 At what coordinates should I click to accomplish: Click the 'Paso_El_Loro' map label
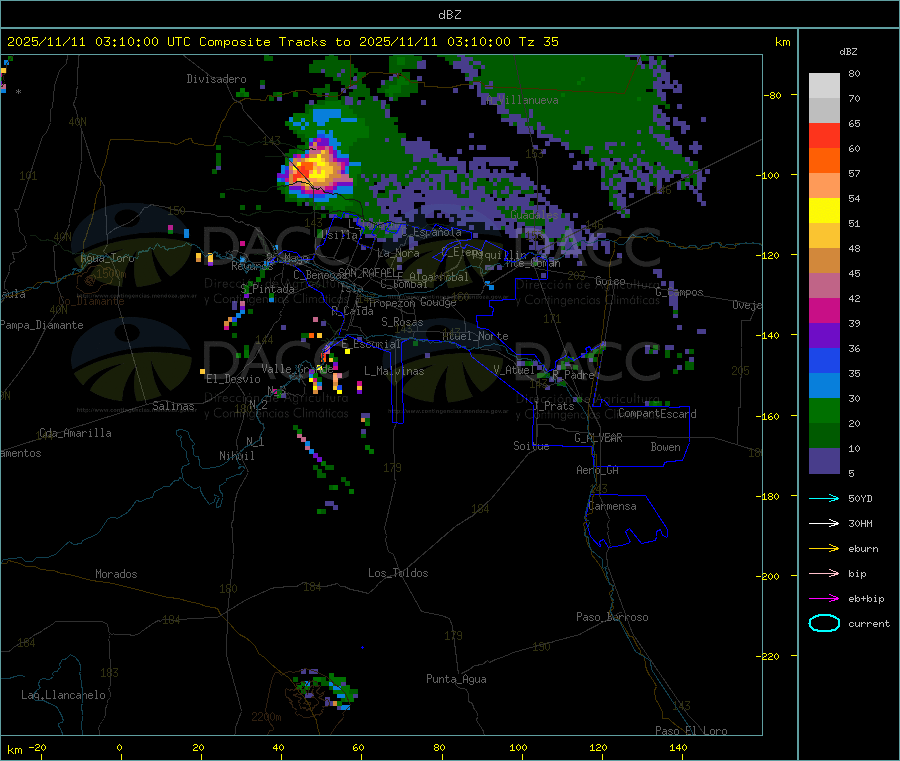click(691, 731)
